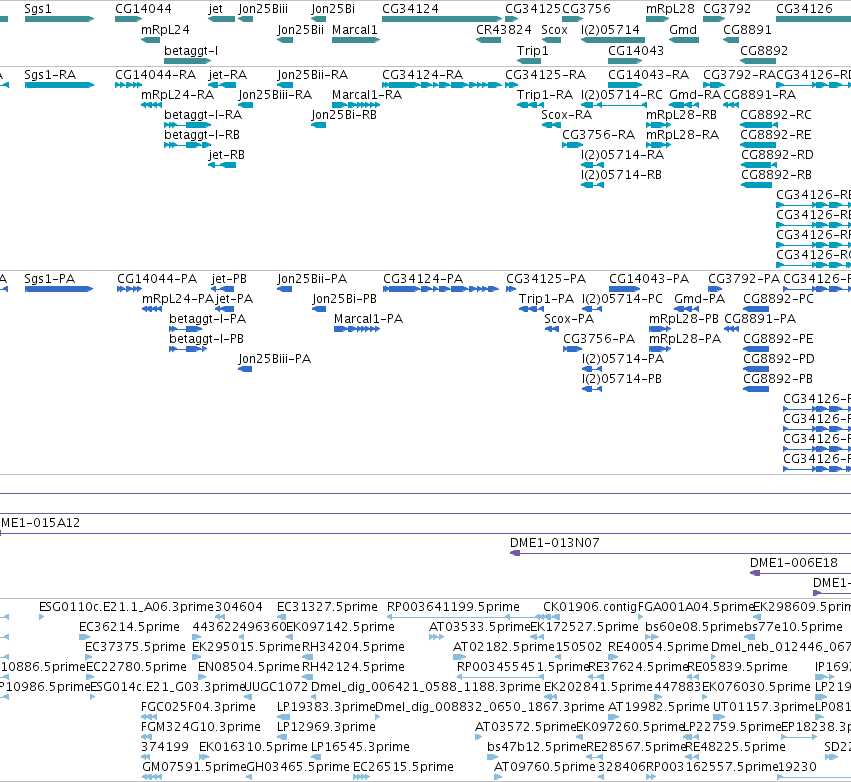Select the l(2)05714-RB transcript label
Screen dimensions: 851x782
pos(621,175)
